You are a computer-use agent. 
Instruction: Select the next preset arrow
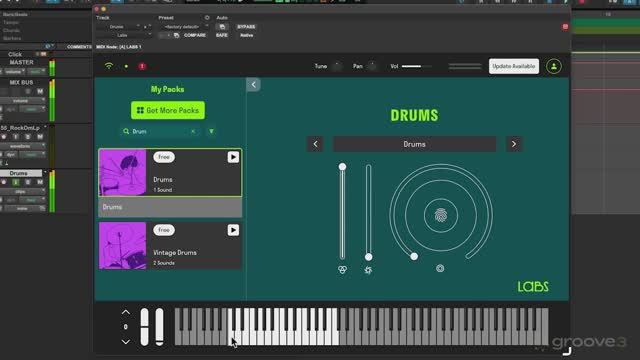click(x=514, y=144)
